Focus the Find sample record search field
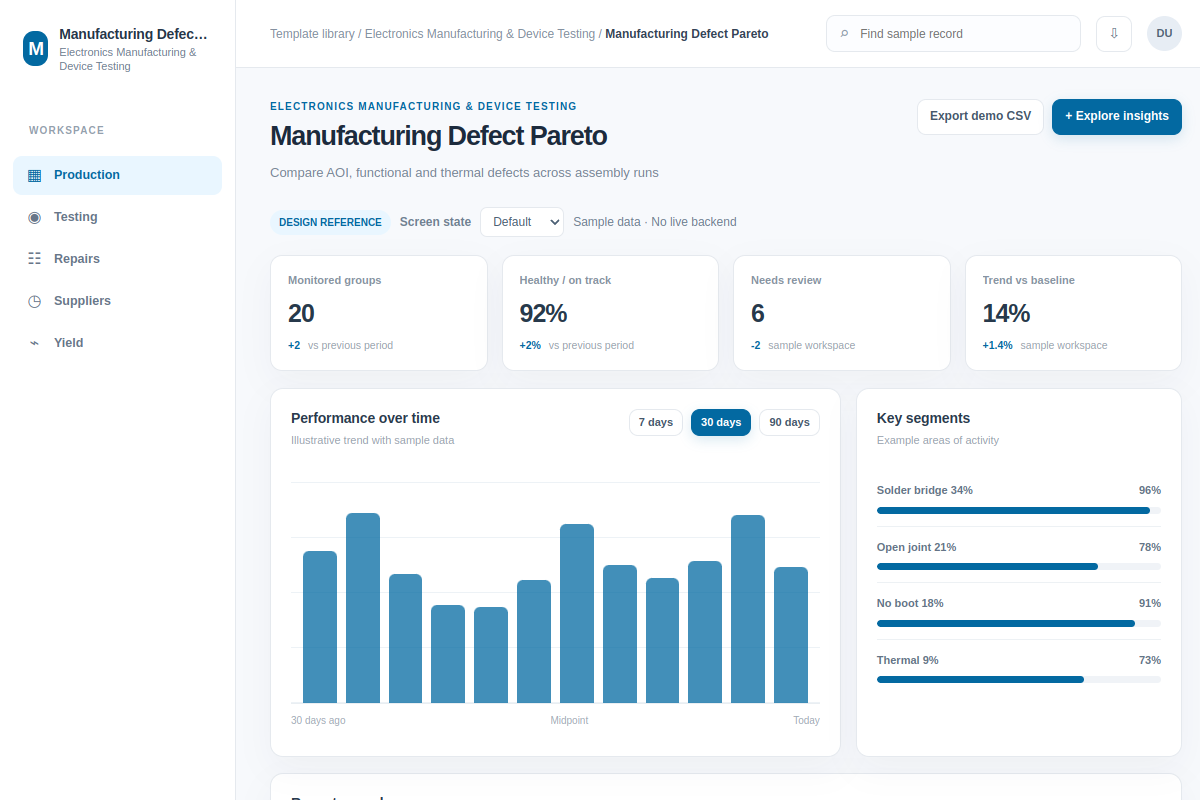Screen dimensions: 1200x800 click(953, 34)
